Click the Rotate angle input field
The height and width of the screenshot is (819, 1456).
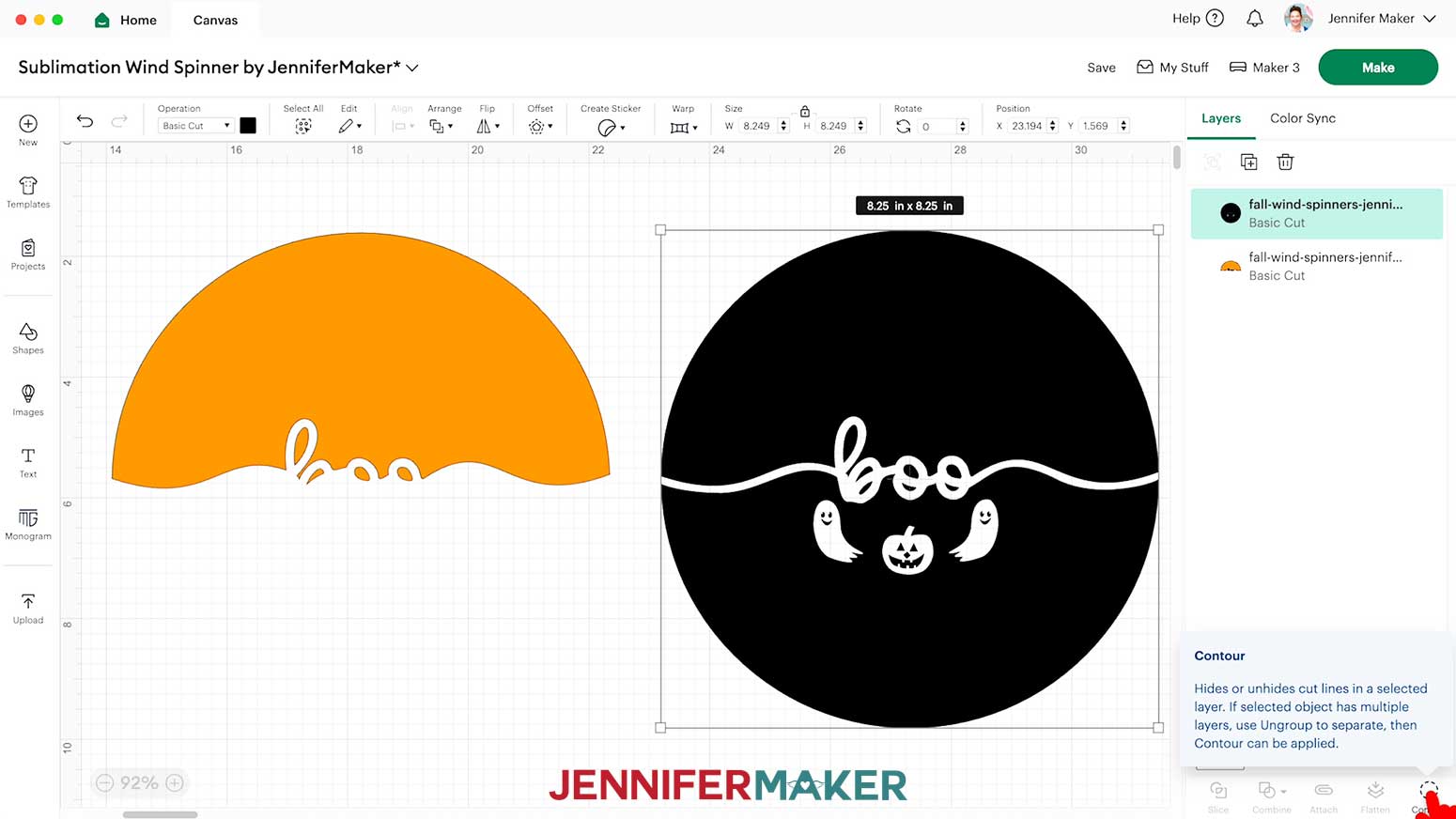tap(936, 126)
